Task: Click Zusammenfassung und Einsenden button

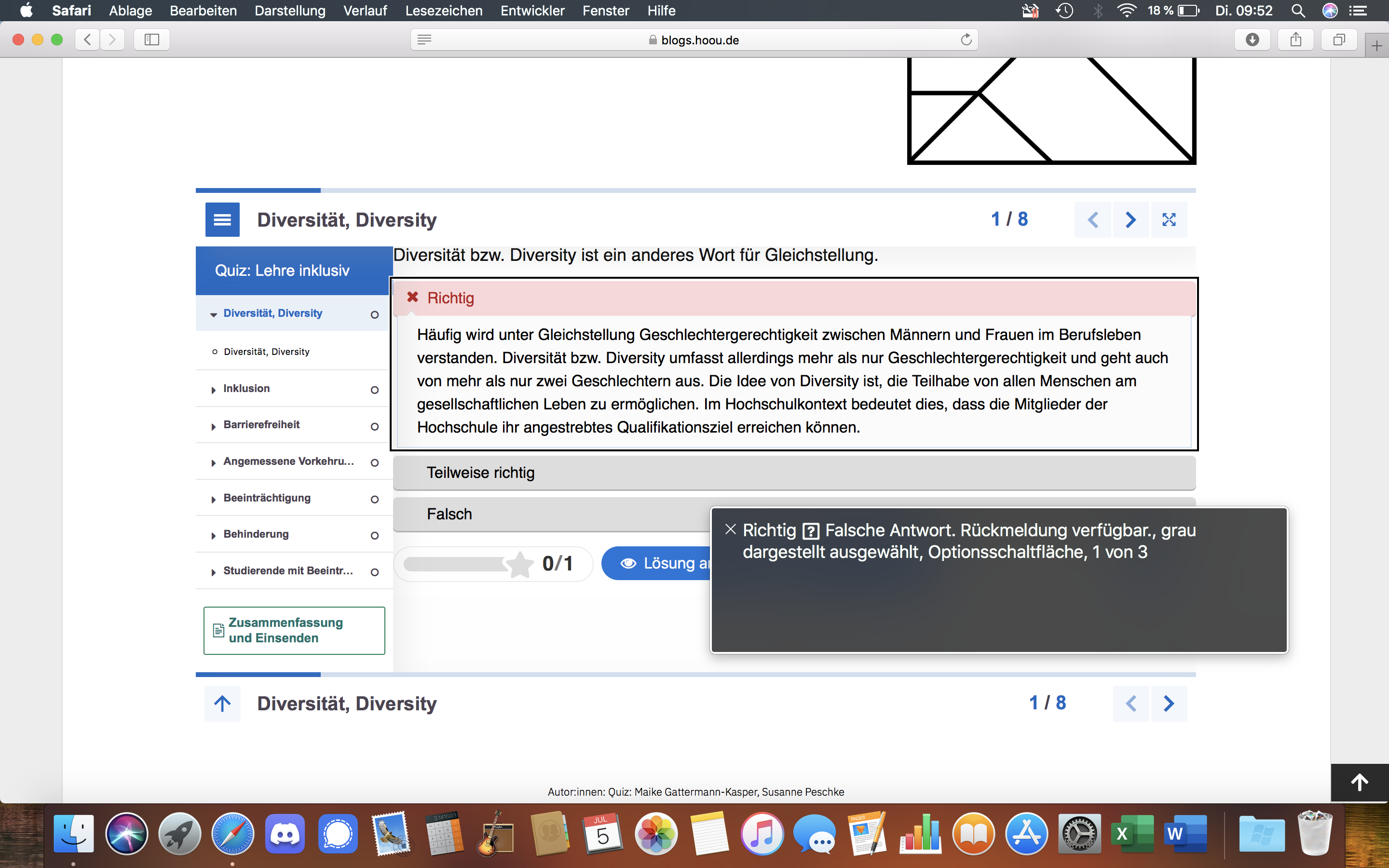Action: coord(294,630)
